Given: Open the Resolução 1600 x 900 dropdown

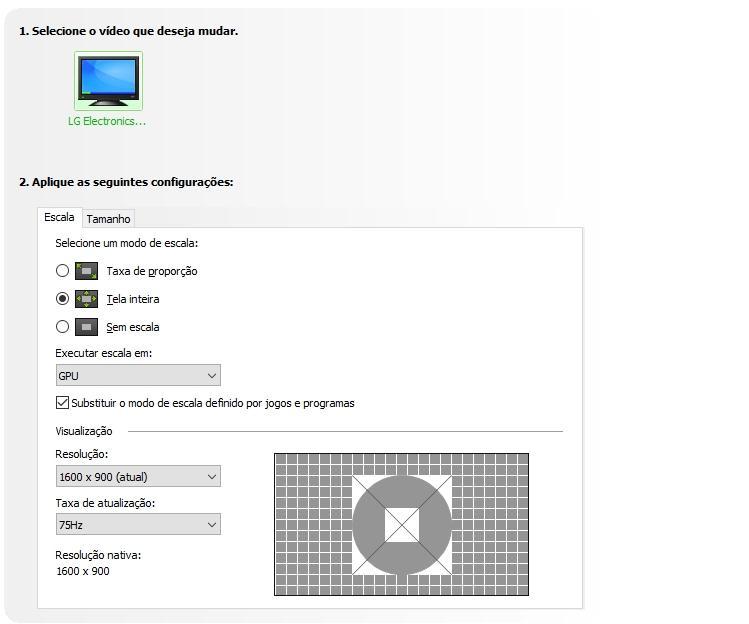Looking at the screenshot, I should [x=138, y=476].
